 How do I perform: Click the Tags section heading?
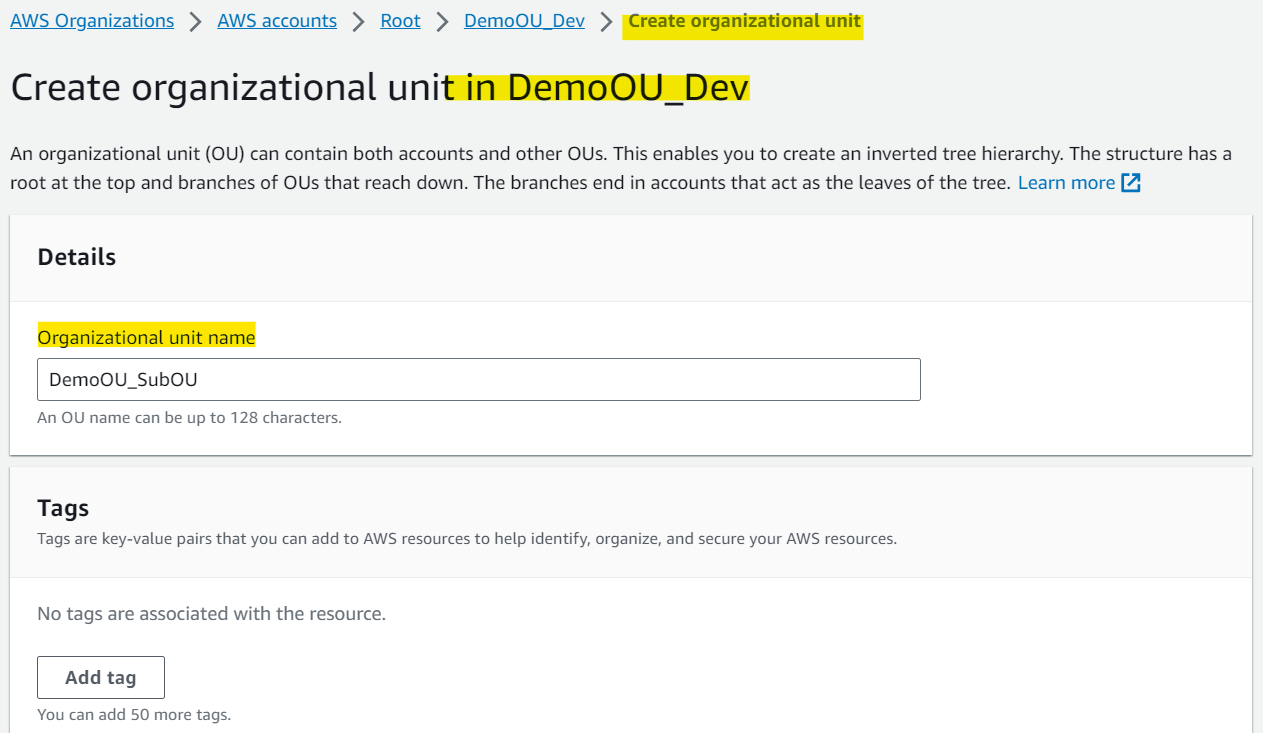[x=63, y=508]
